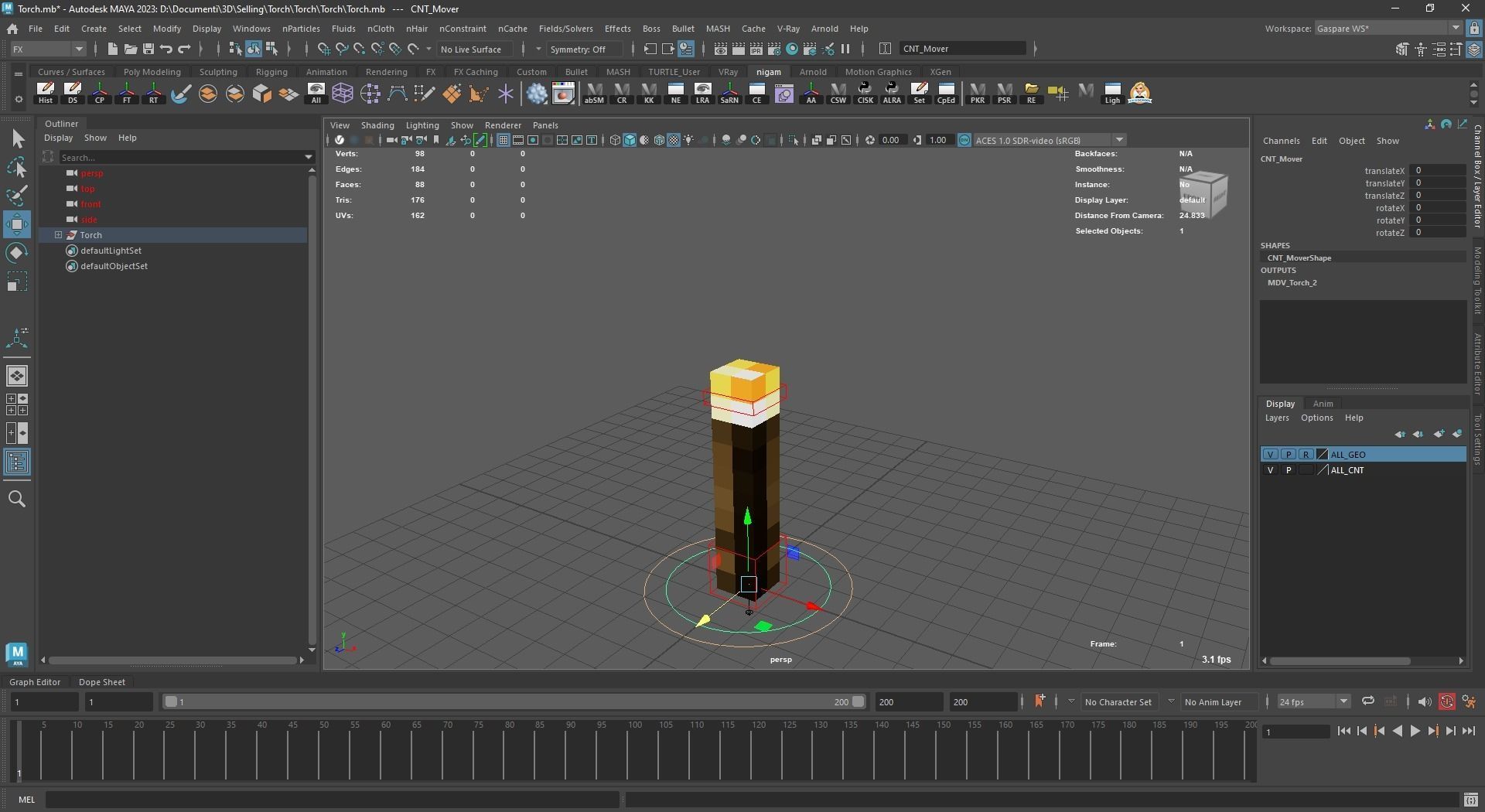Toggle playback P box of ALL_GEO layer
This screenshot has width=1485, height=812.
[x=1289, y=455]
